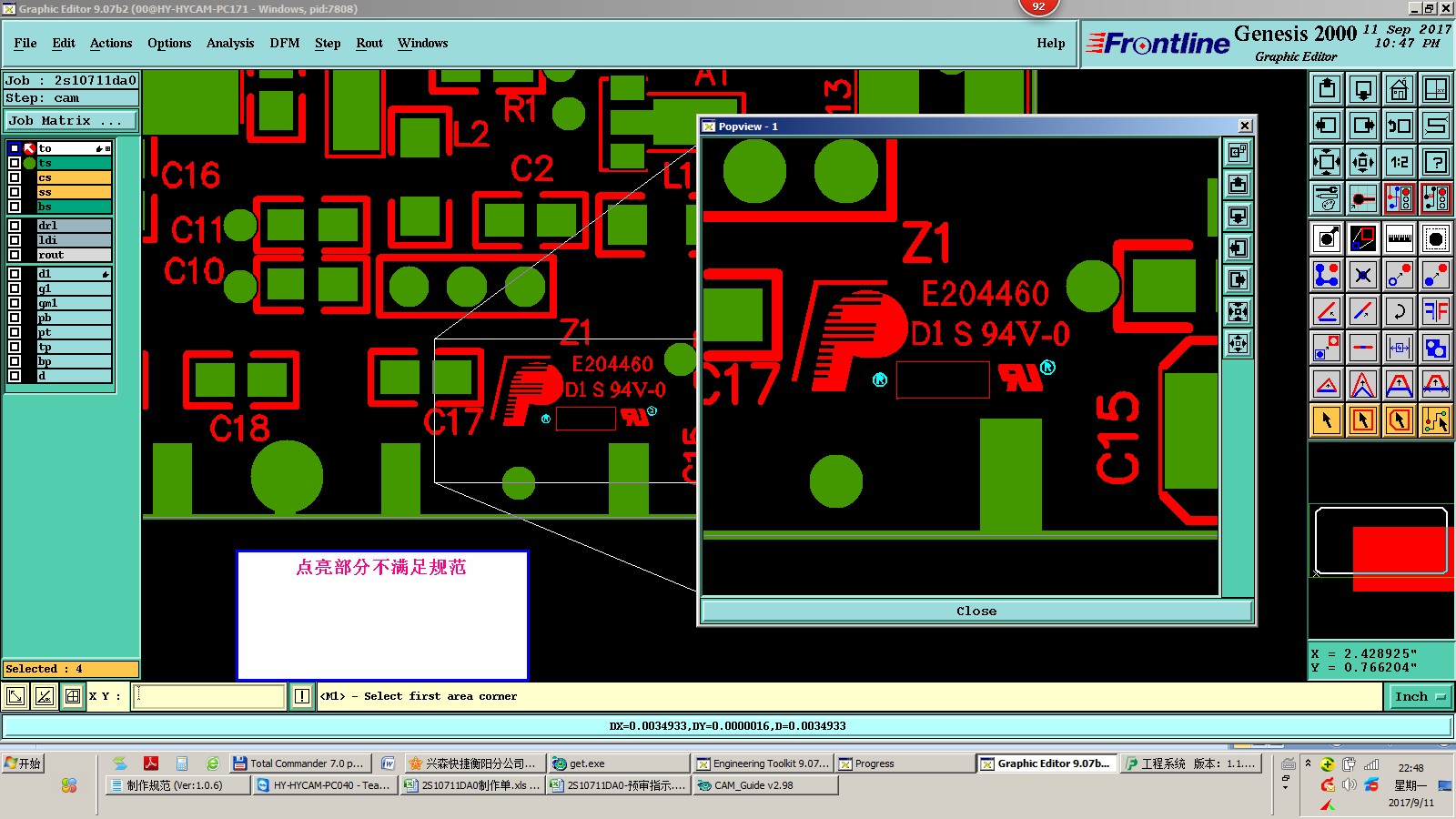
Task: Click the Popview zoom out icon
Action: (x=1238, y=344)
